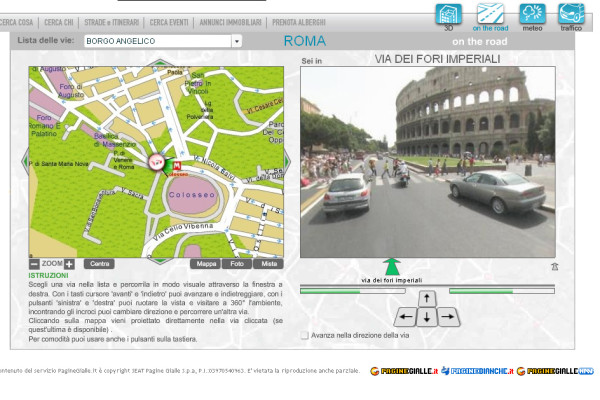Click the ISTRUZIONI heading

[48, 276]
